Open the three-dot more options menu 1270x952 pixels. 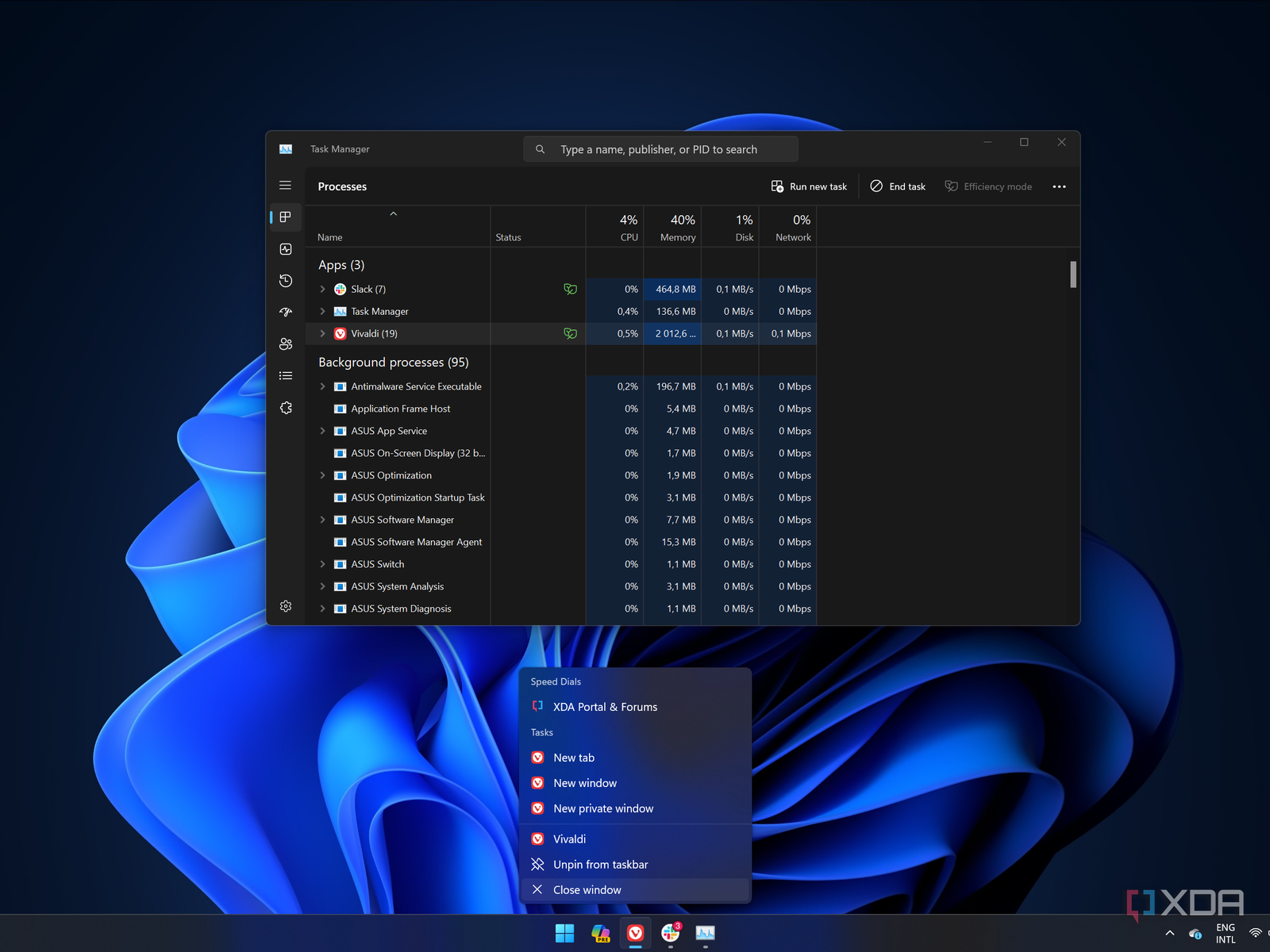coord(1059,187)
